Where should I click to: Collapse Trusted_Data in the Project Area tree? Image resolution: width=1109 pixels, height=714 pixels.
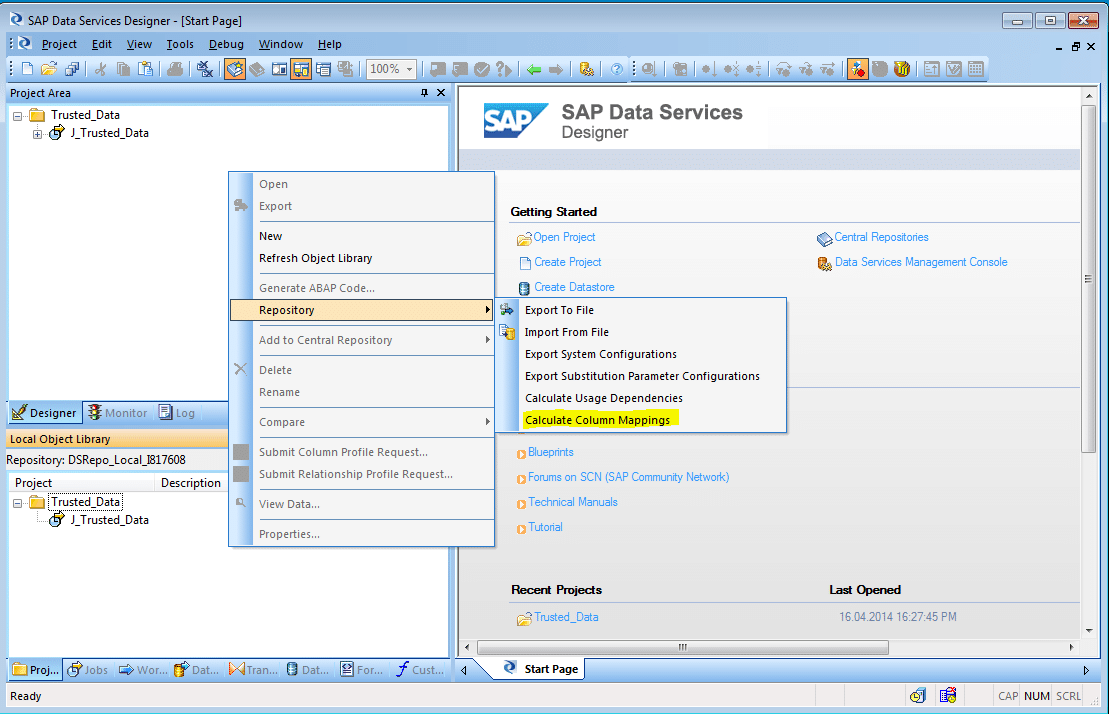tap(18, 116)
